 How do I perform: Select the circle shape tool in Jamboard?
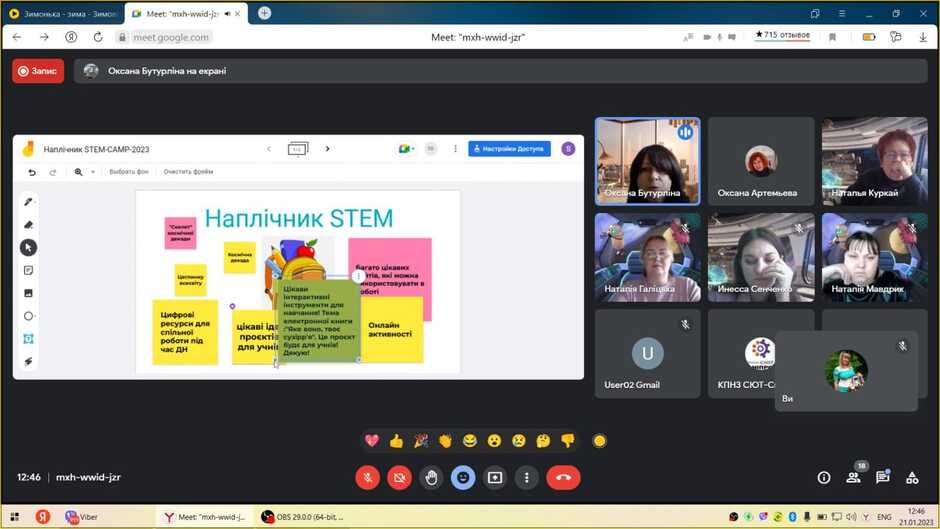point(28,316)
